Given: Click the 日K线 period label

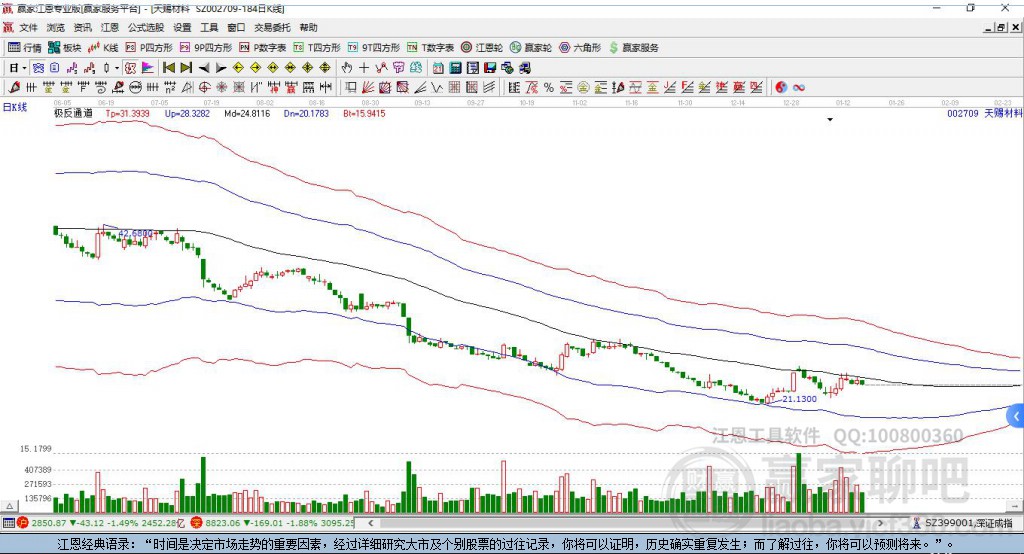Looking at the screenshot, I should click(x=15, y=107).
